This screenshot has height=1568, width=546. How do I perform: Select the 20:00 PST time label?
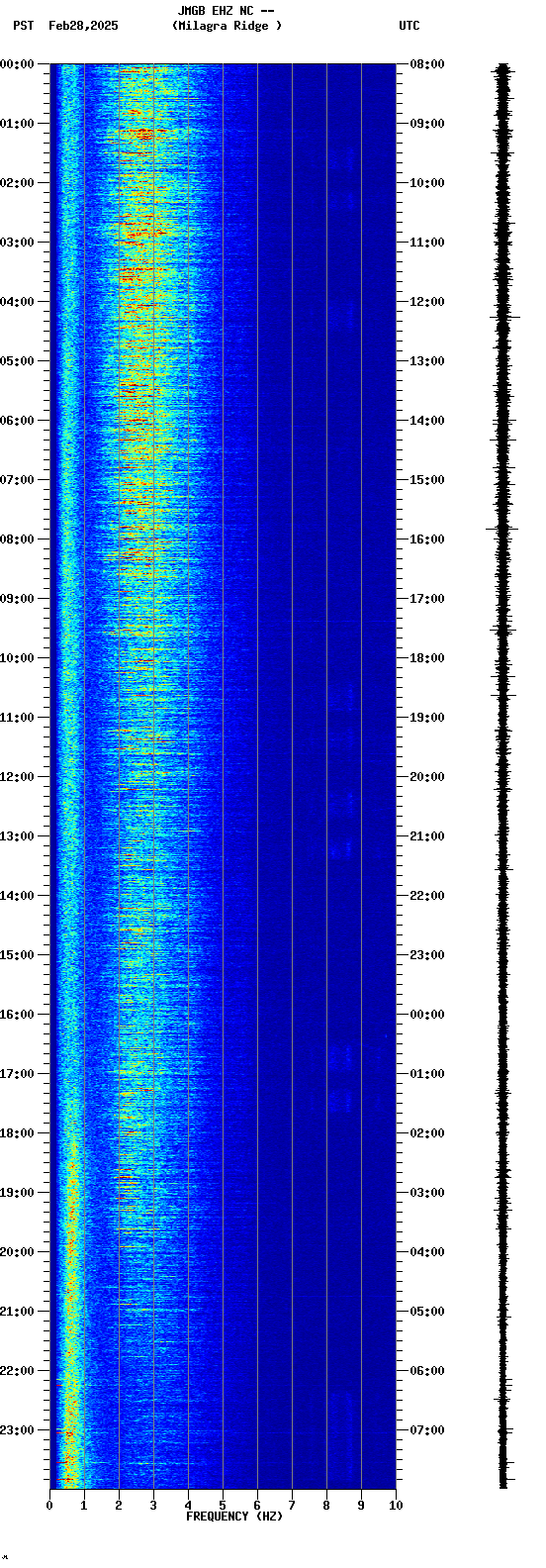[18, 1252]
